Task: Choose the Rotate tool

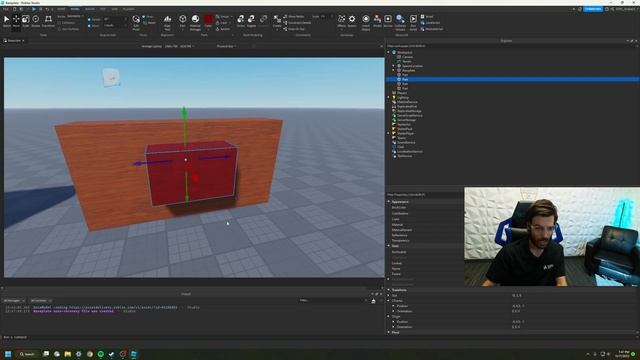Action: pos(36,21)
